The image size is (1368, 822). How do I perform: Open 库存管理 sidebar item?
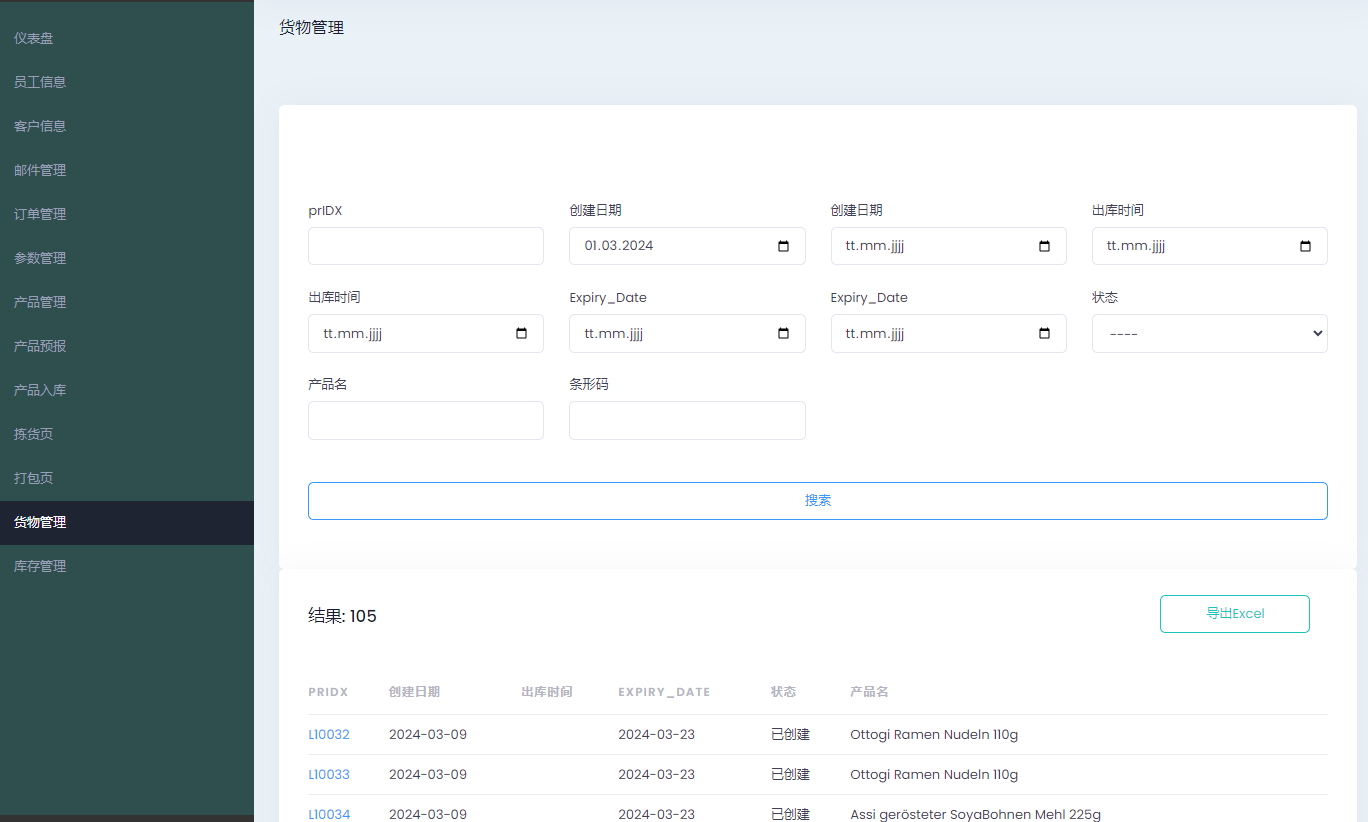pyautogui.click(x=127, y=566)
